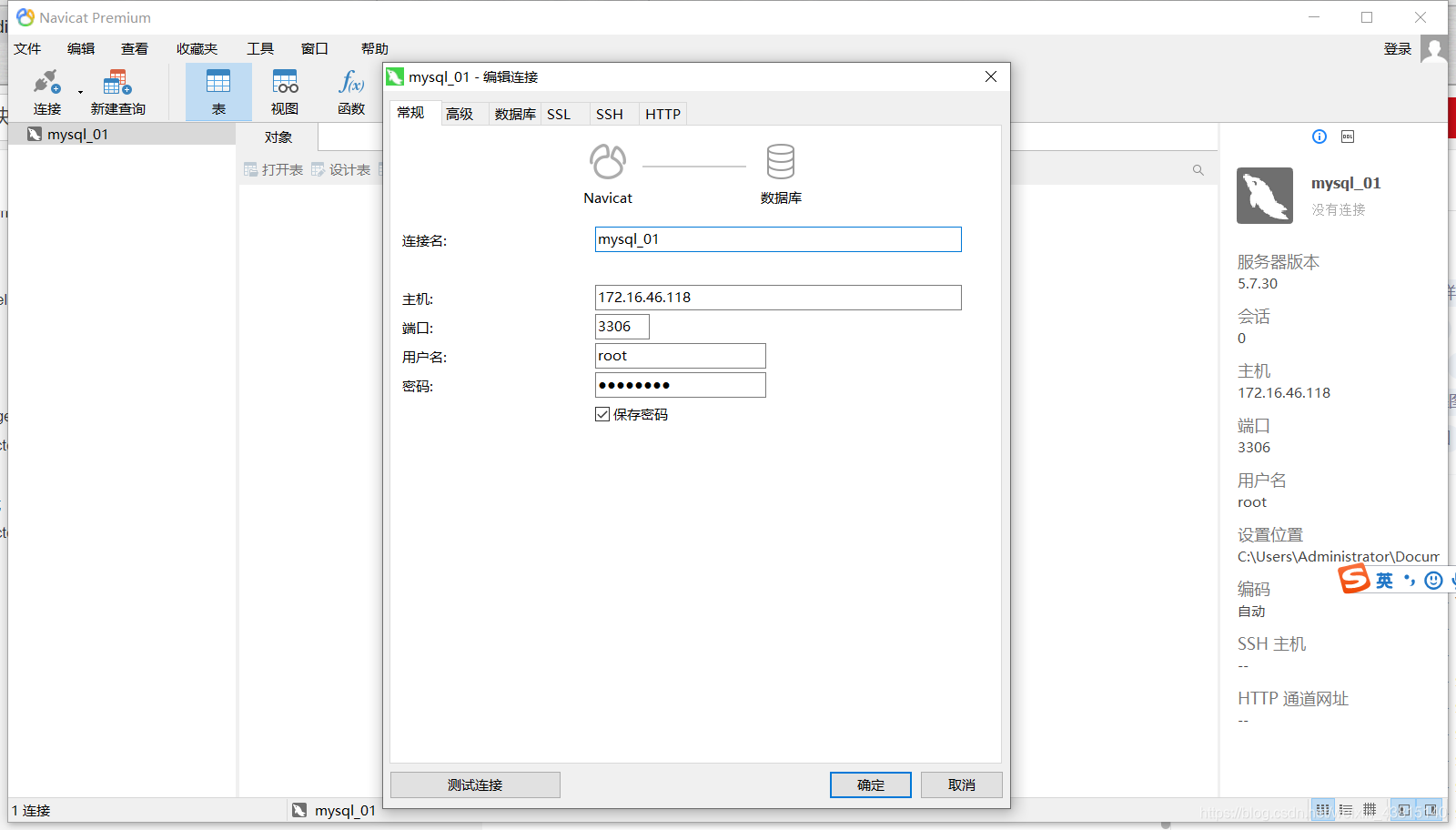Open the 帮助 menu
The width and height of the screenshot is (1456, 830).
(374, 49)
